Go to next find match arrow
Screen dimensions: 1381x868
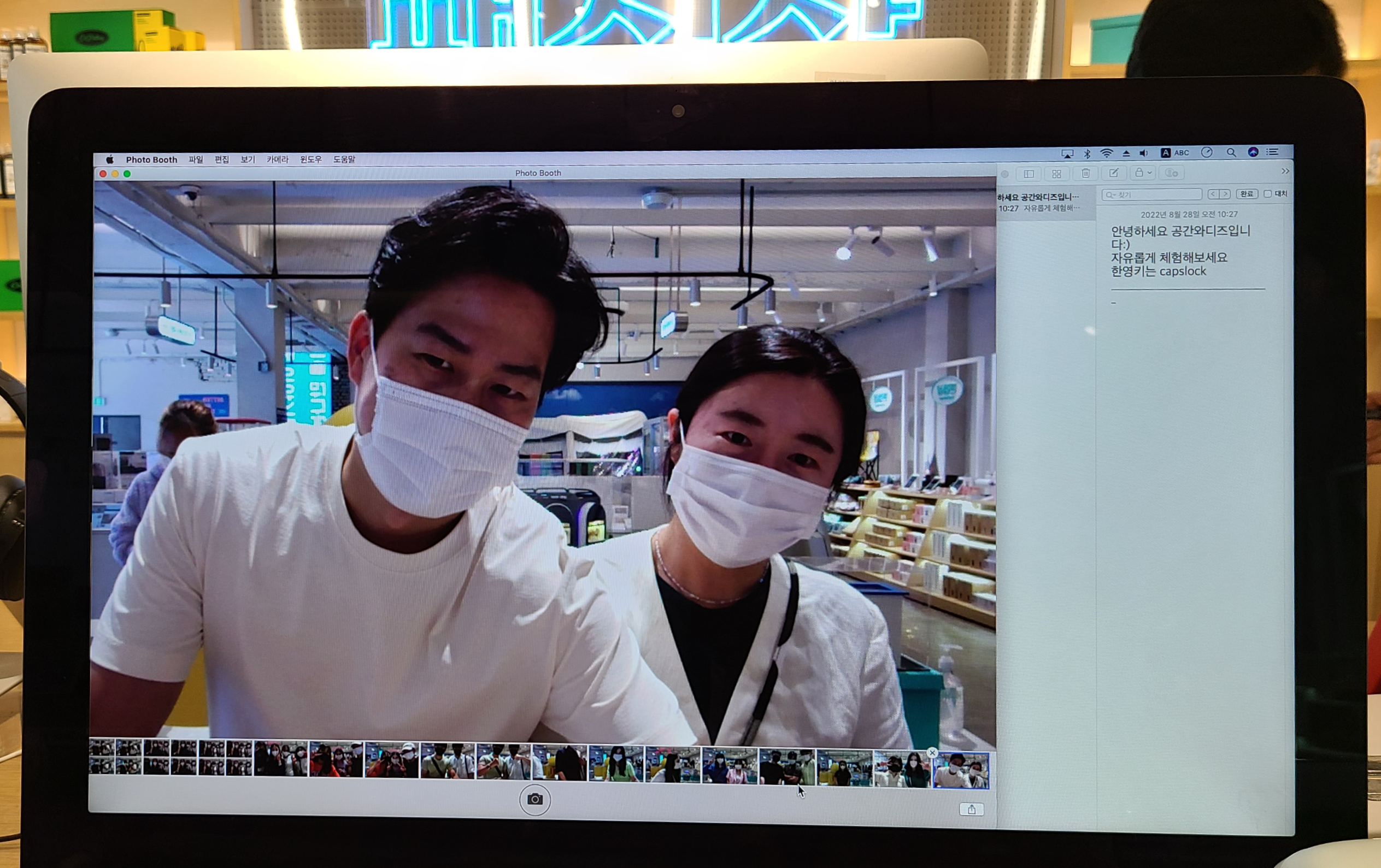(1225, 194)
